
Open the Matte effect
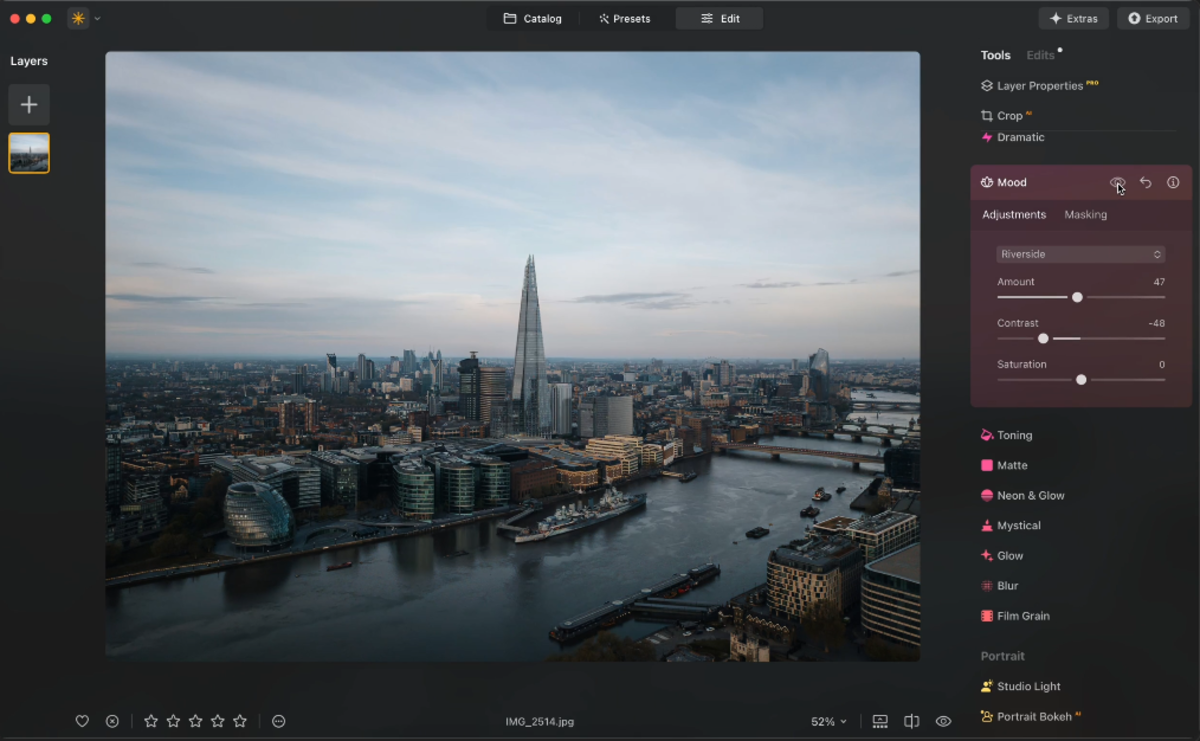(1010, 465)
